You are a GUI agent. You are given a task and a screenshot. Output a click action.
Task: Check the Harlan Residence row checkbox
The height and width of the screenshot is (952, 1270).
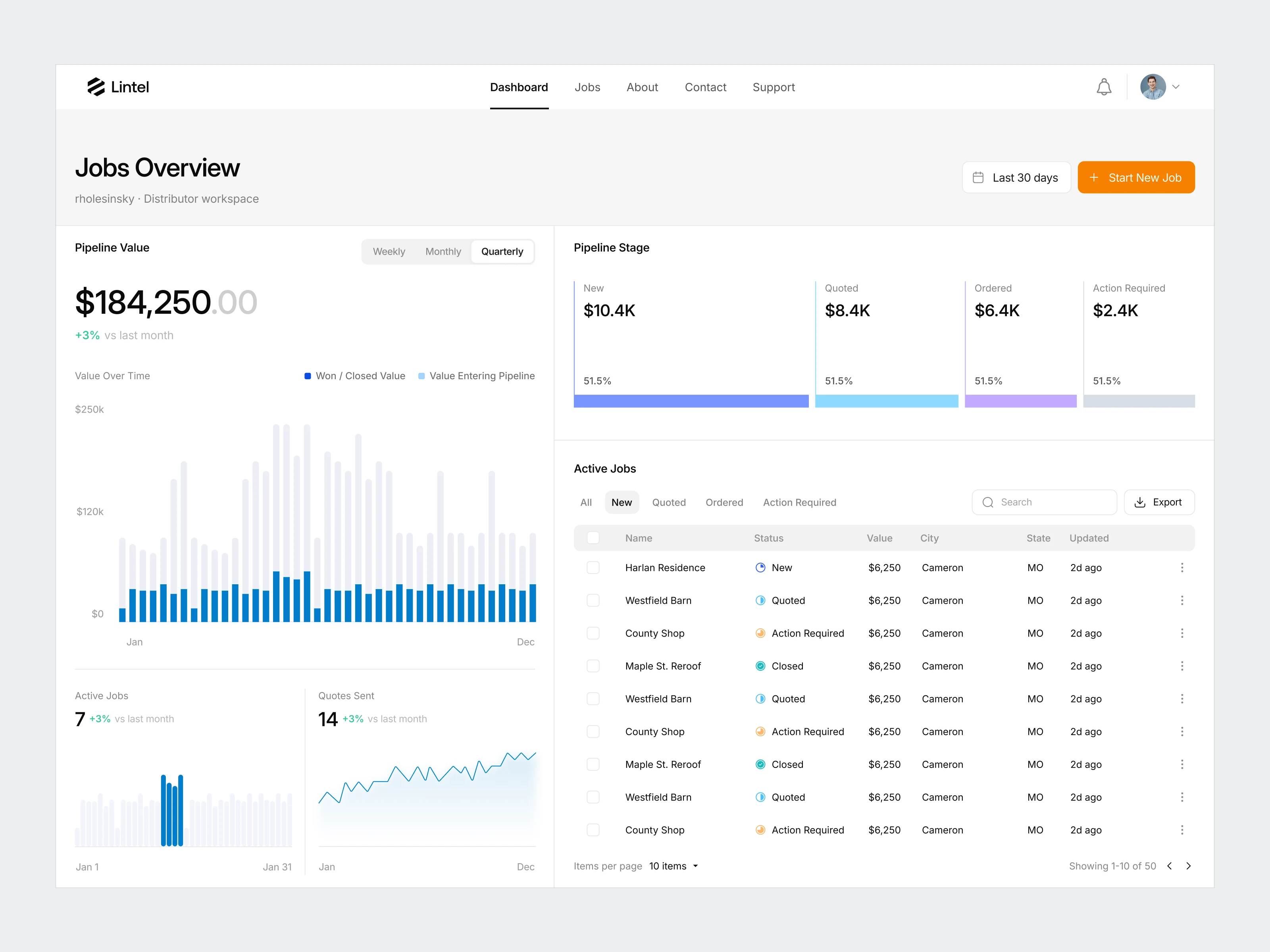pos(593,568)
